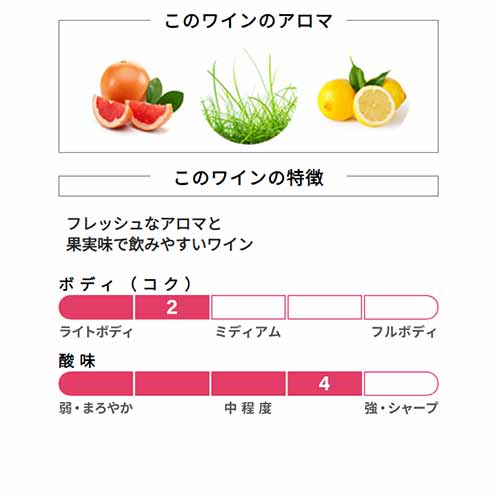Select the このワインの特徴 heading
This screenshot has width=500, height=500.
[248, 178]
